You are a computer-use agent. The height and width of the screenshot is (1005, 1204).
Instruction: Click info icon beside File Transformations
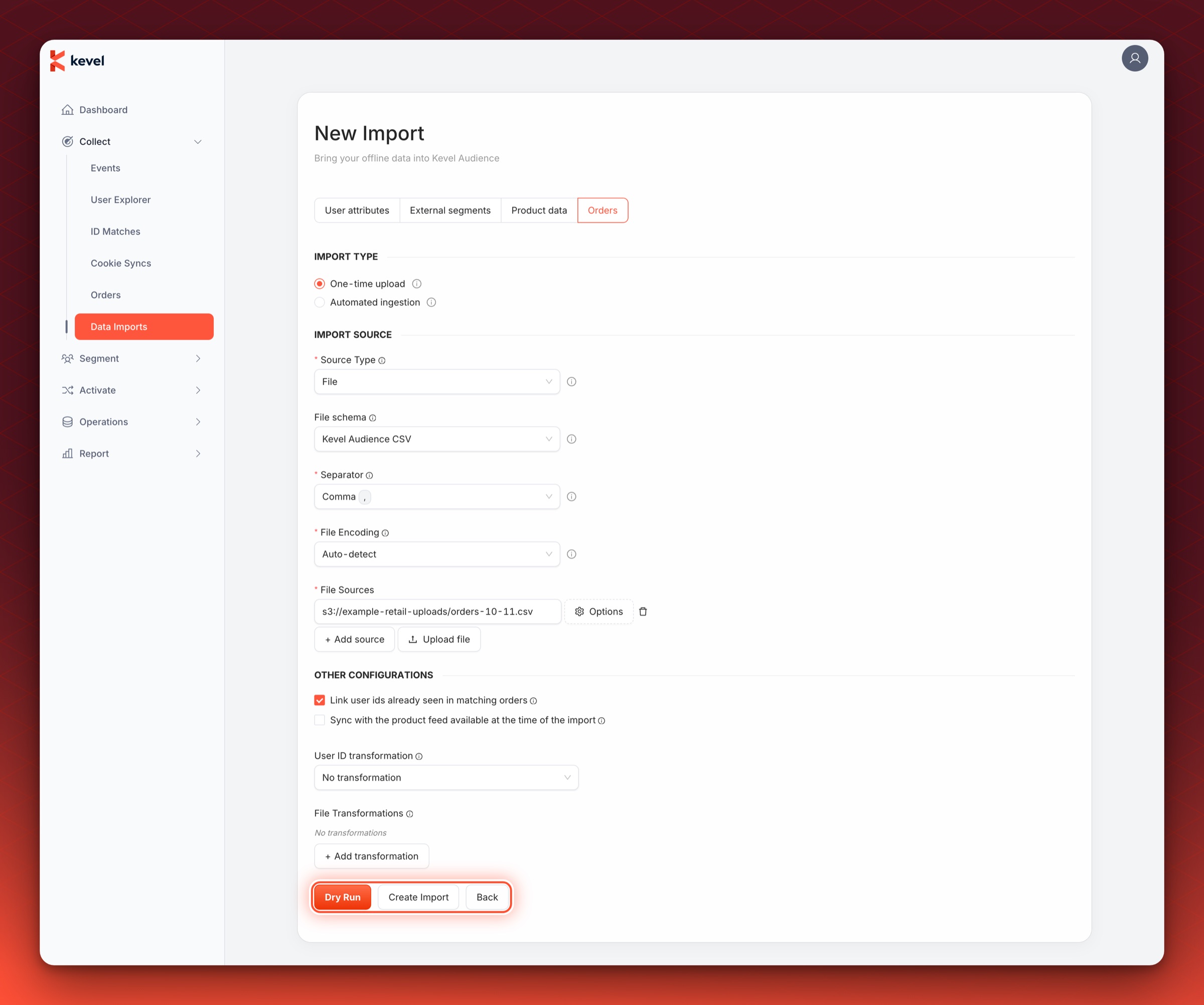409,813
